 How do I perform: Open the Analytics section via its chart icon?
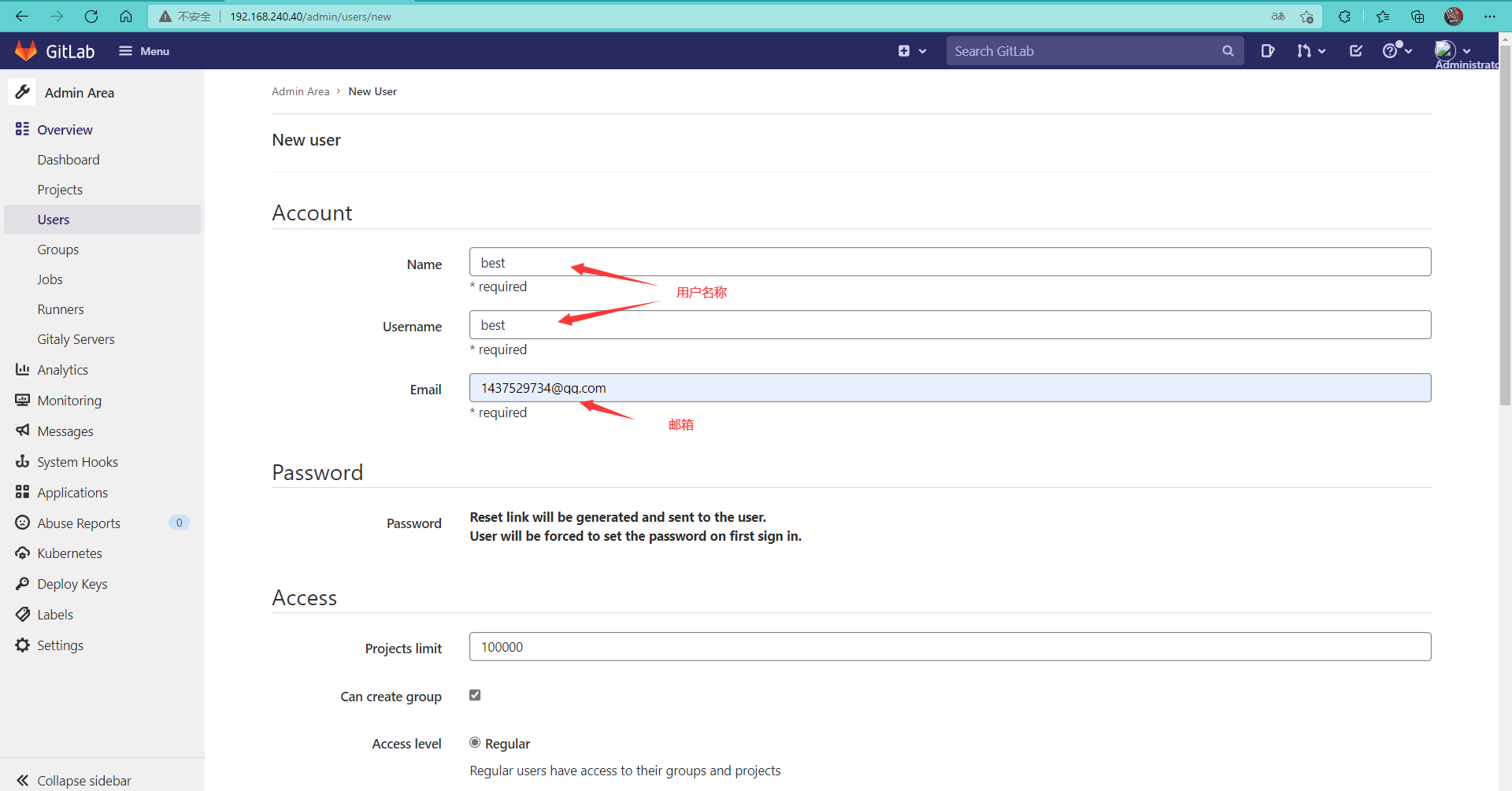click(x=22, y=369)
